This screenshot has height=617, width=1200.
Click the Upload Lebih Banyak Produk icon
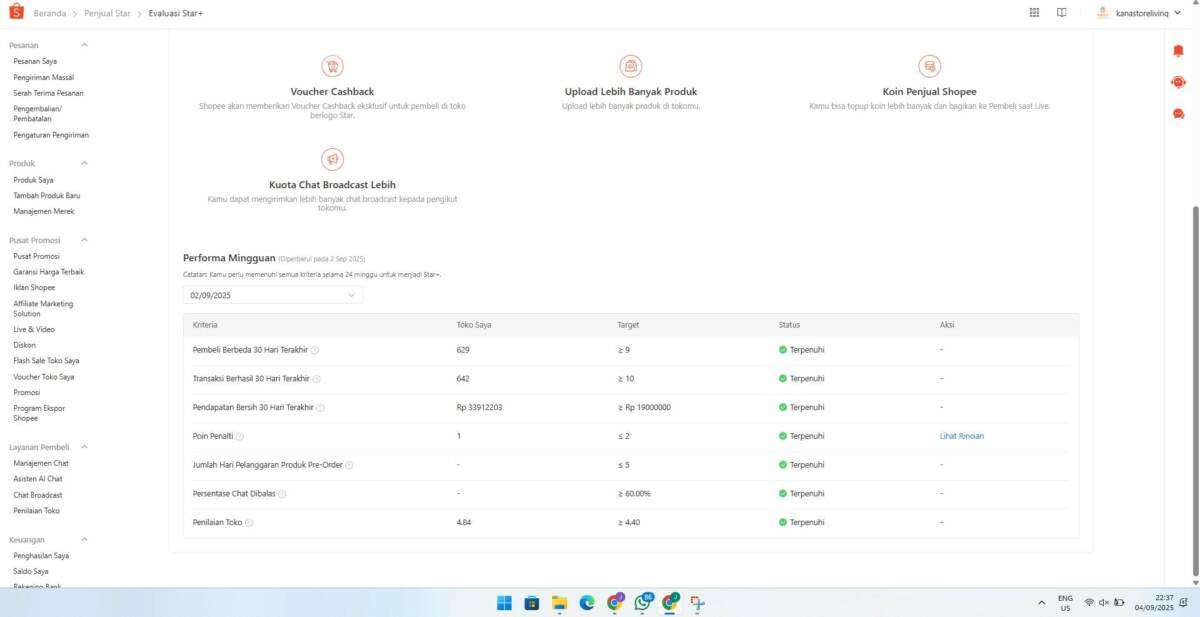coord(631,66)
